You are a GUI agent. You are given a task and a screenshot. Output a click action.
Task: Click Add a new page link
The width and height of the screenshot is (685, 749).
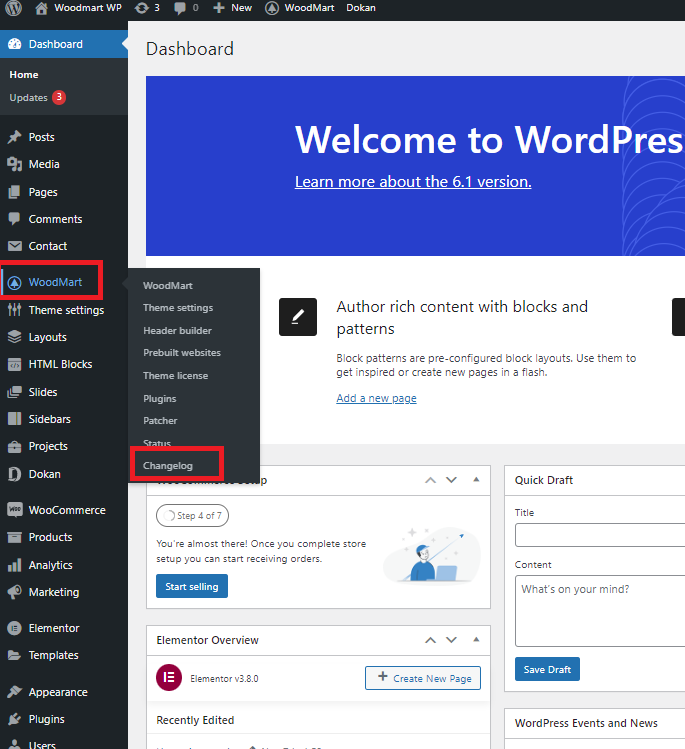(x=376, y=398)
